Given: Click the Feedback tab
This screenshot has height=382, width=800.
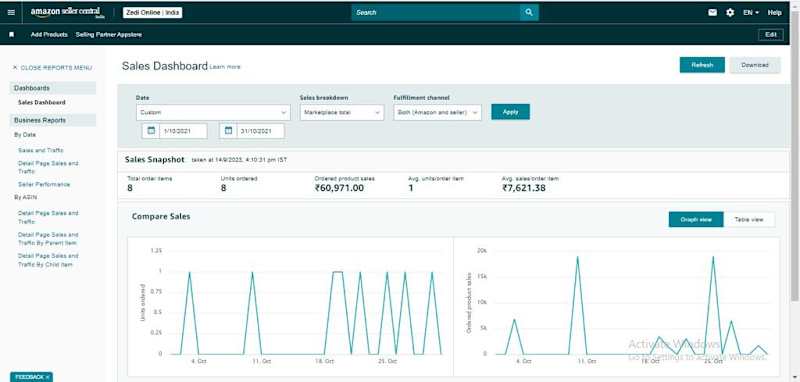Looking at the screenshot, I should [31, 377].
